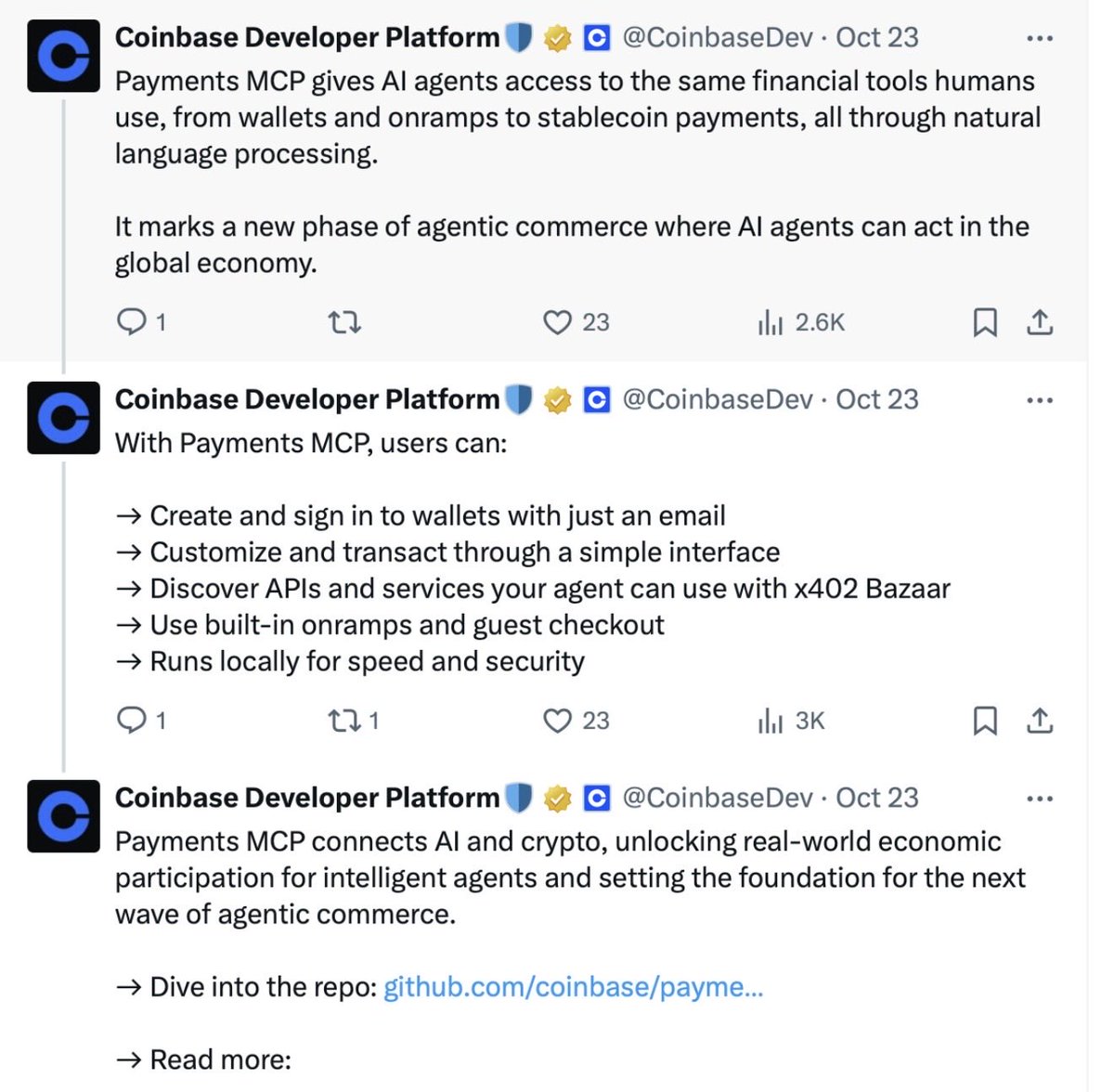Like the first tweet about agentic commerce
This screenshot has width=1114, height=1092.
click(557, 322)
